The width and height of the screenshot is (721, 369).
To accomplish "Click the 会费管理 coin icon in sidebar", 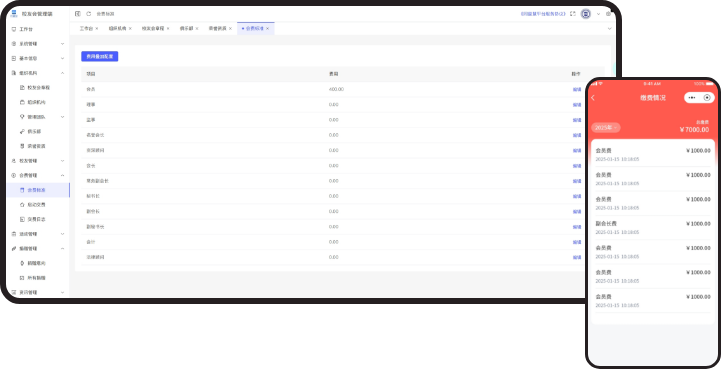I will tap(14, 175).
